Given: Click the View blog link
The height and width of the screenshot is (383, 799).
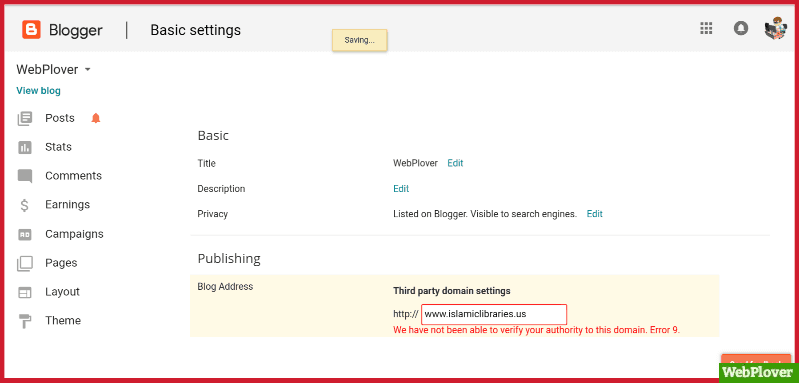Looking at the screenshot, I should [x=38, y=91].
